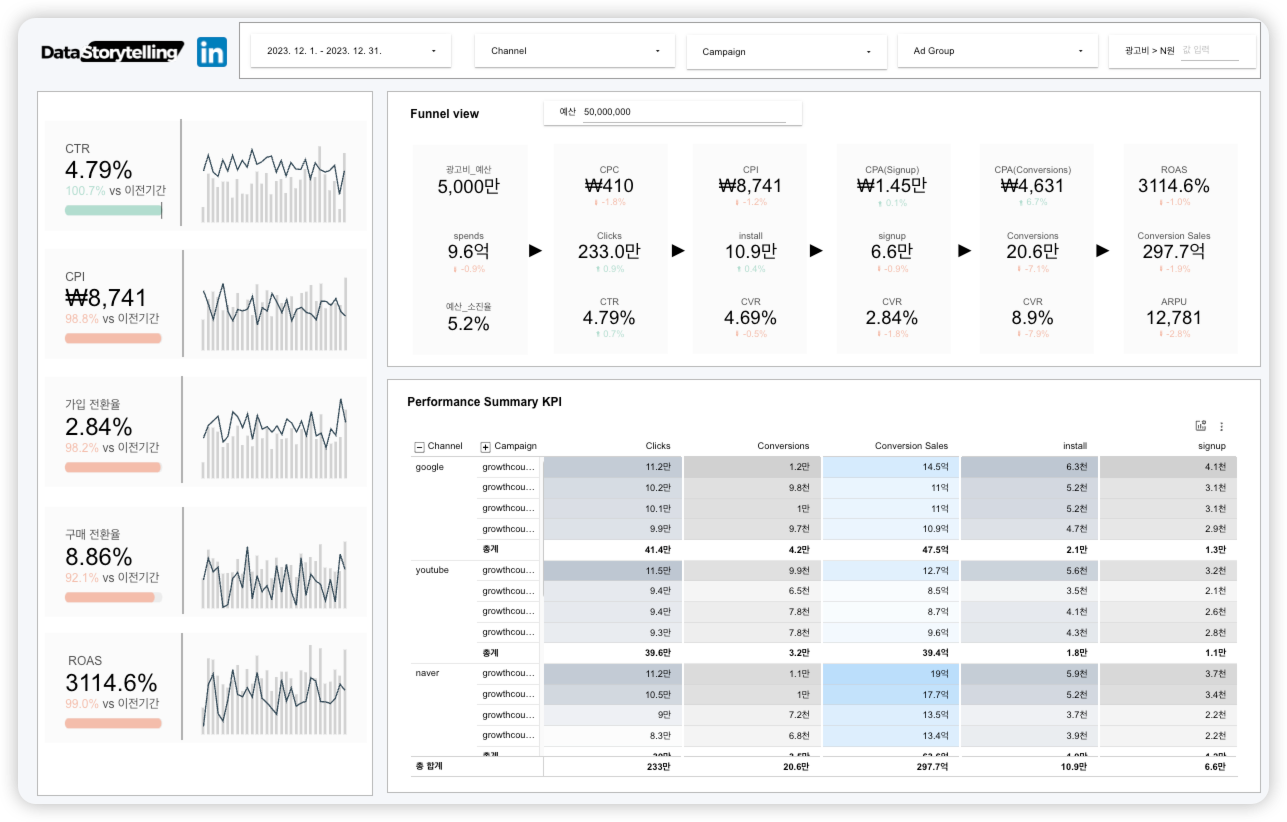This screenshot has height=822, width=1287.
Task: Click the LinkedIn logo icon
Action: pos(212,52)
